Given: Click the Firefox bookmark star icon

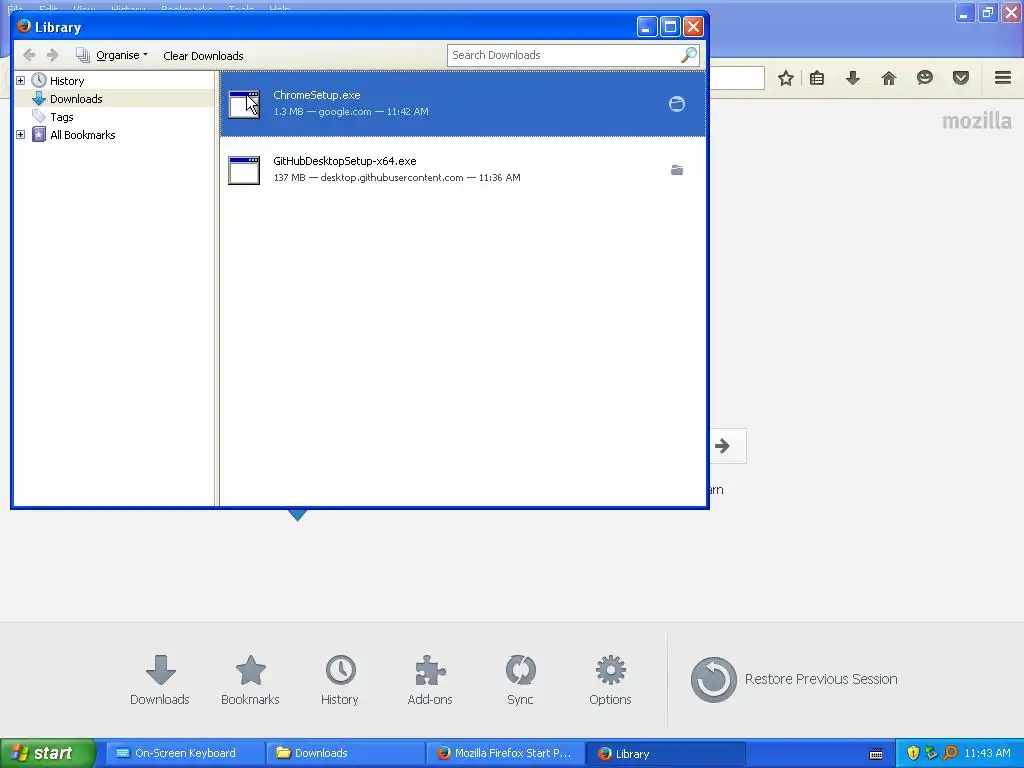Looking at the screenshot, I should [786, 79].
